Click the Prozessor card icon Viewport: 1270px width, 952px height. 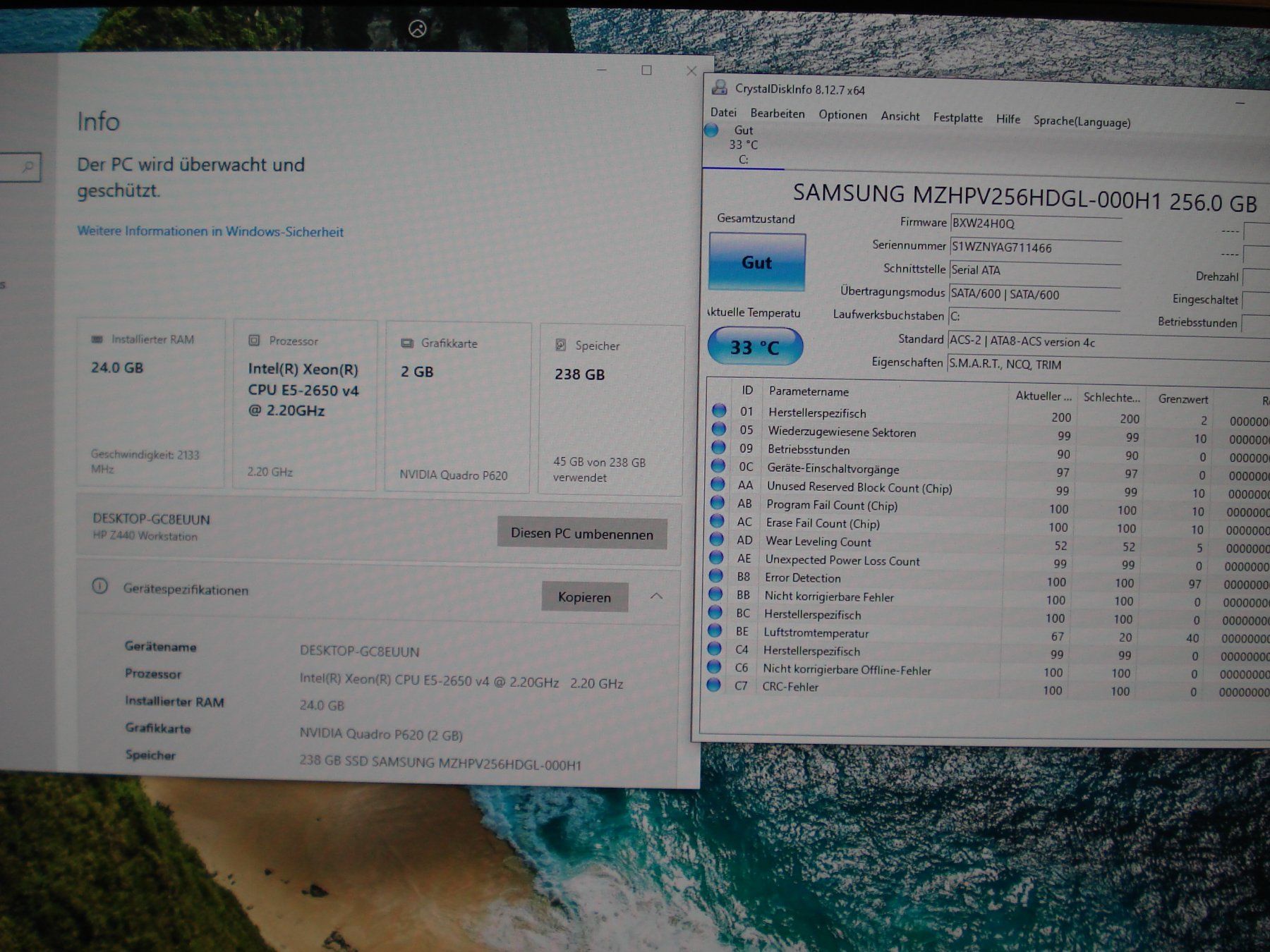tap(254, 341)
